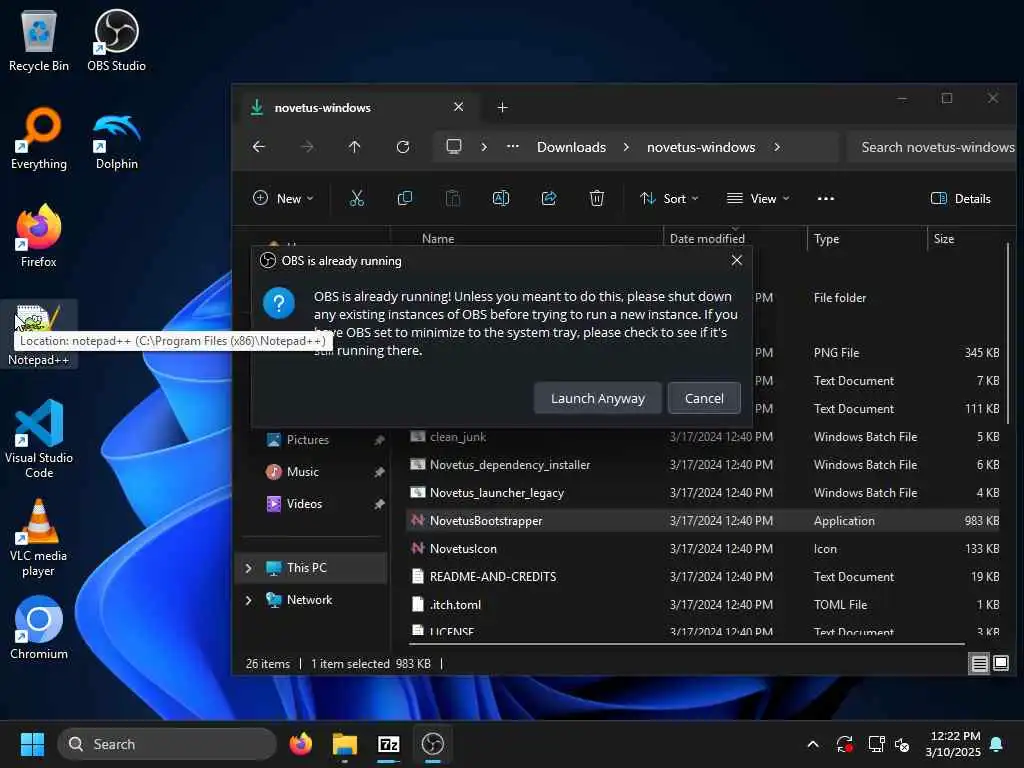Add a new Explorer tab
Viewport: 1024px width, 768px height.
(502, 107)
